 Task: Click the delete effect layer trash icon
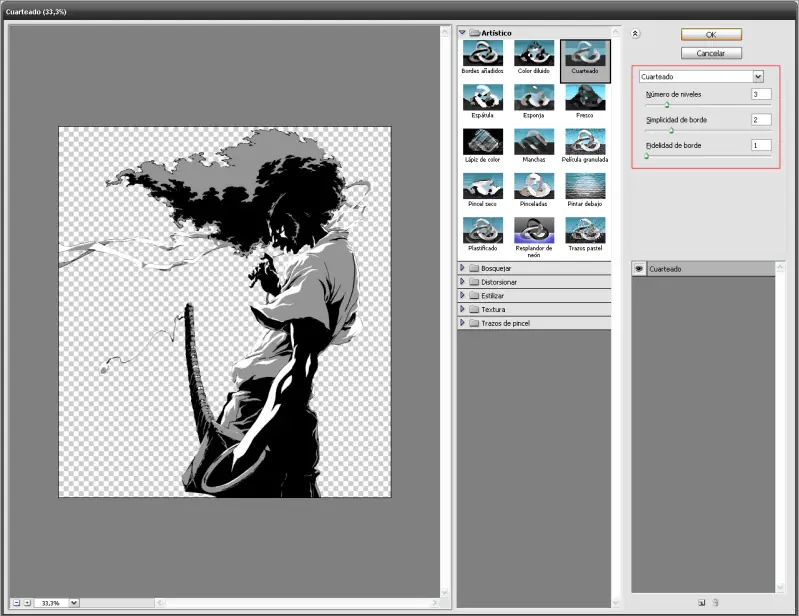pos(715,603)
